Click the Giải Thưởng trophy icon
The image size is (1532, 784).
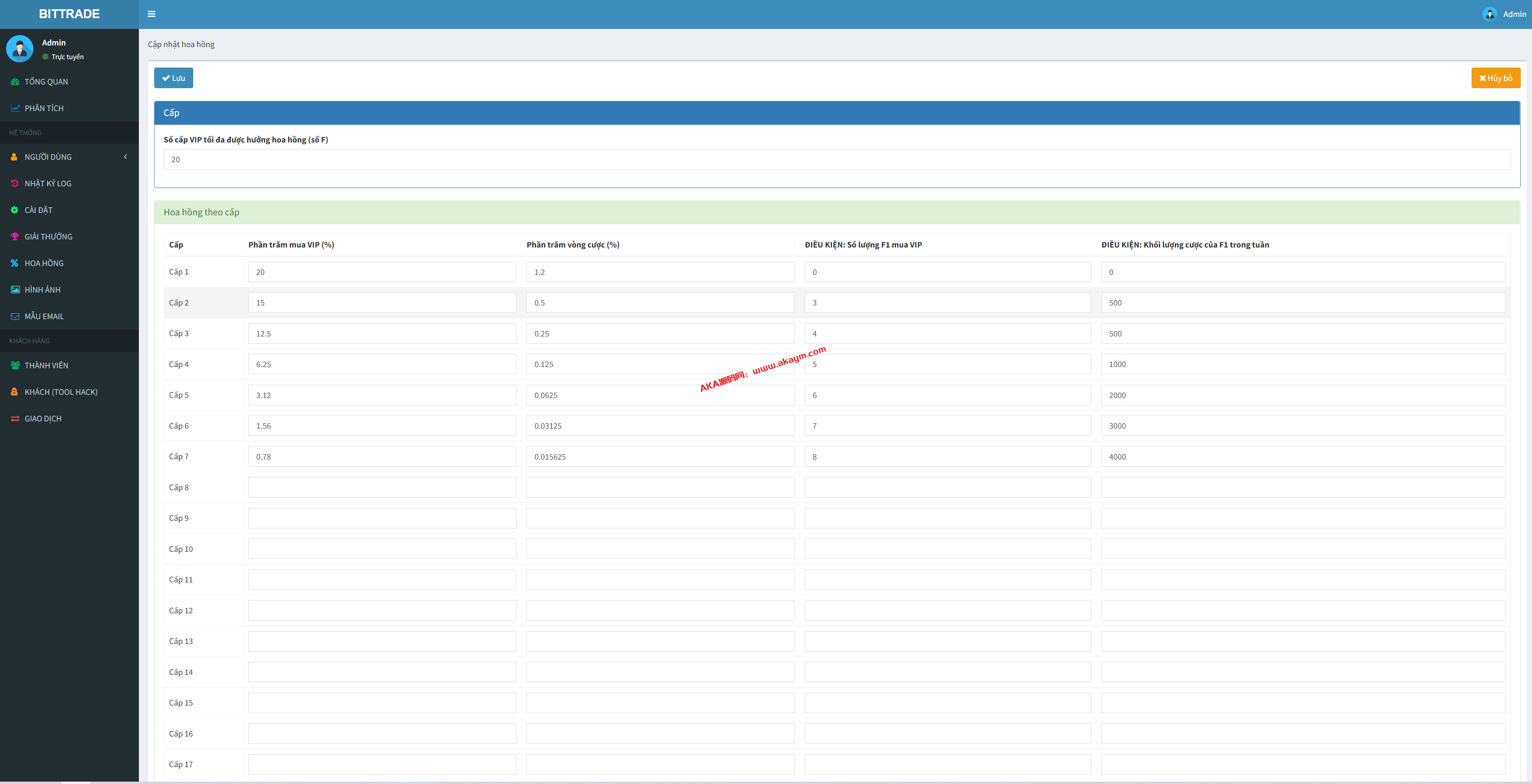pos(15,237)
